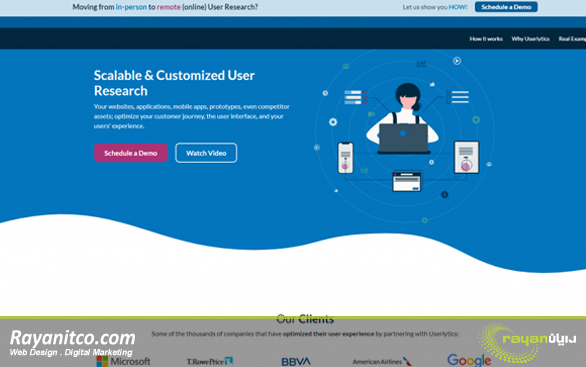Screen dimensions: 586x367
Task: Click the 'Your websites, applications' paragraph
Action: point(192,116)
